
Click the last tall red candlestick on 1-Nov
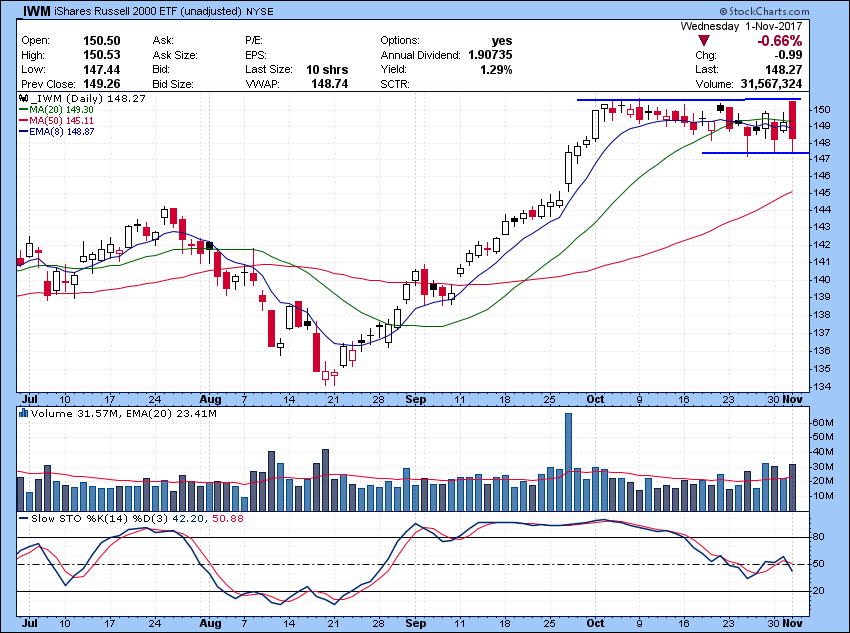click(793, 119)
